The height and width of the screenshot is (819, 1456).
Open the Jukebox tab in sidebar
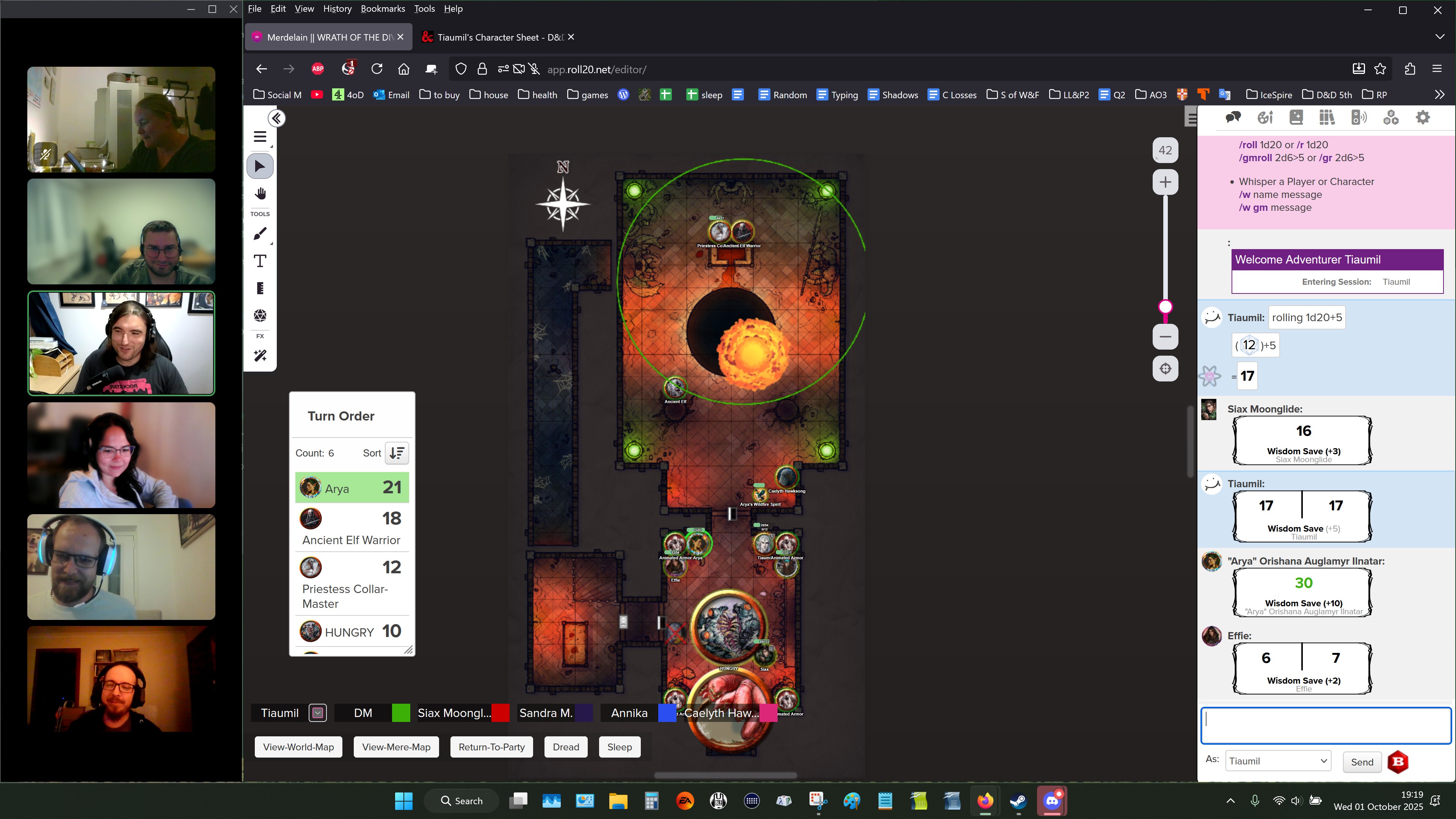1359,118
